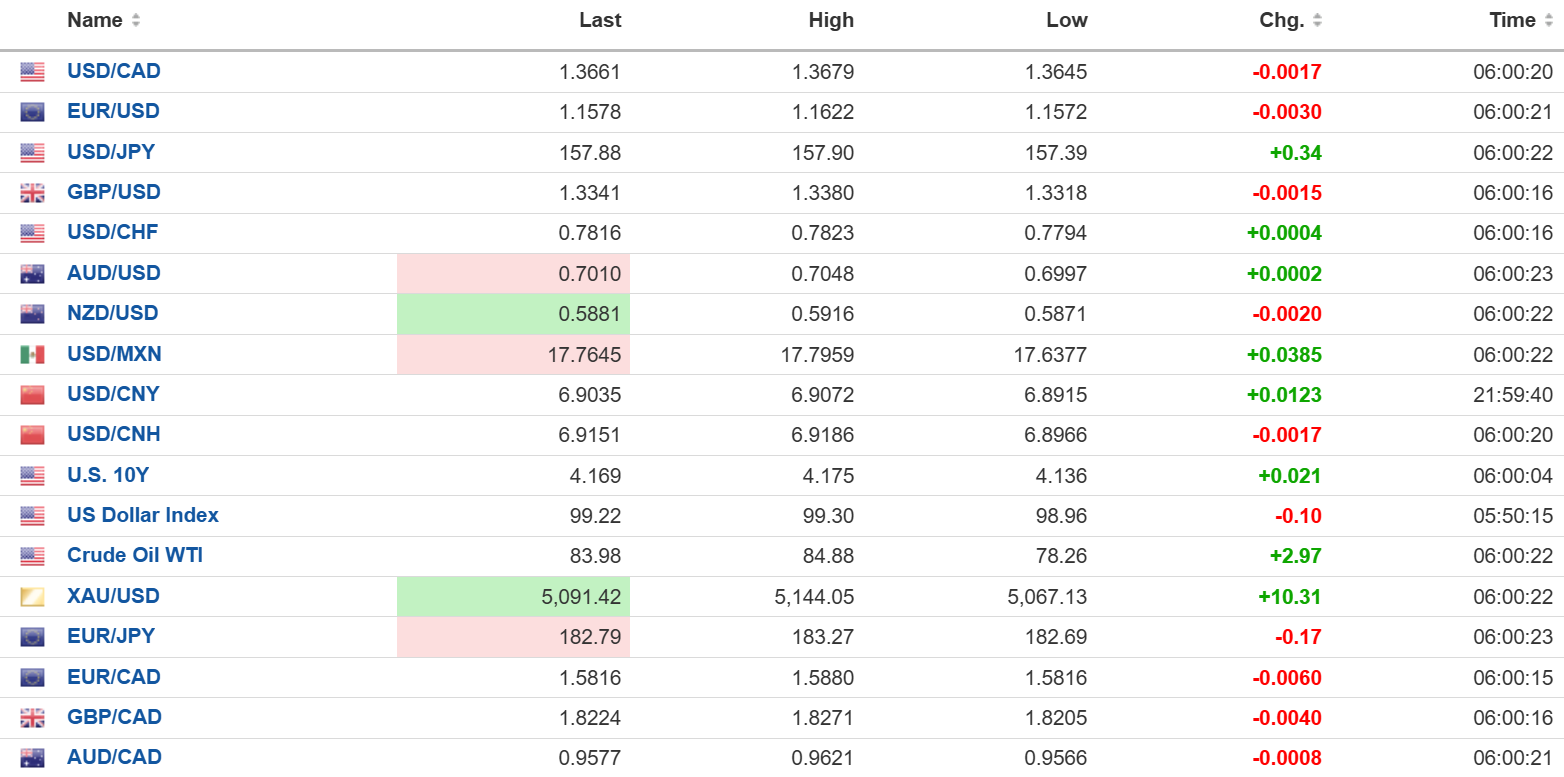Open the USD/JPY pair link
The image size is (1564, 777).
111,152
